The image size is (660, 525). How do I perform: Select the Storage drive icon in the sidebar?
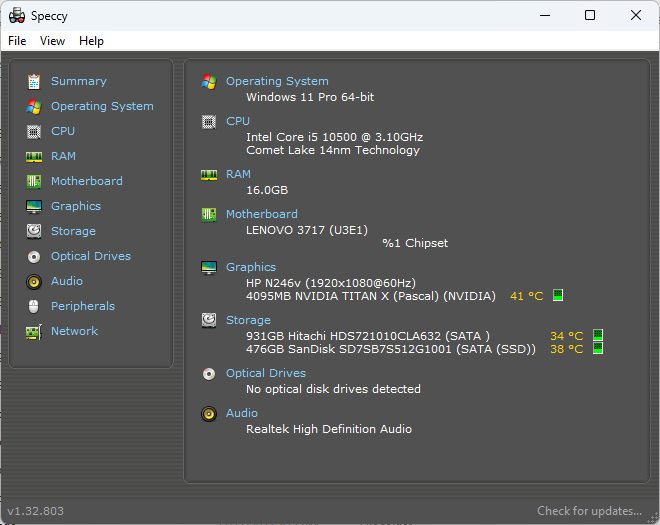pyautogui.click(x=34, y=231)
